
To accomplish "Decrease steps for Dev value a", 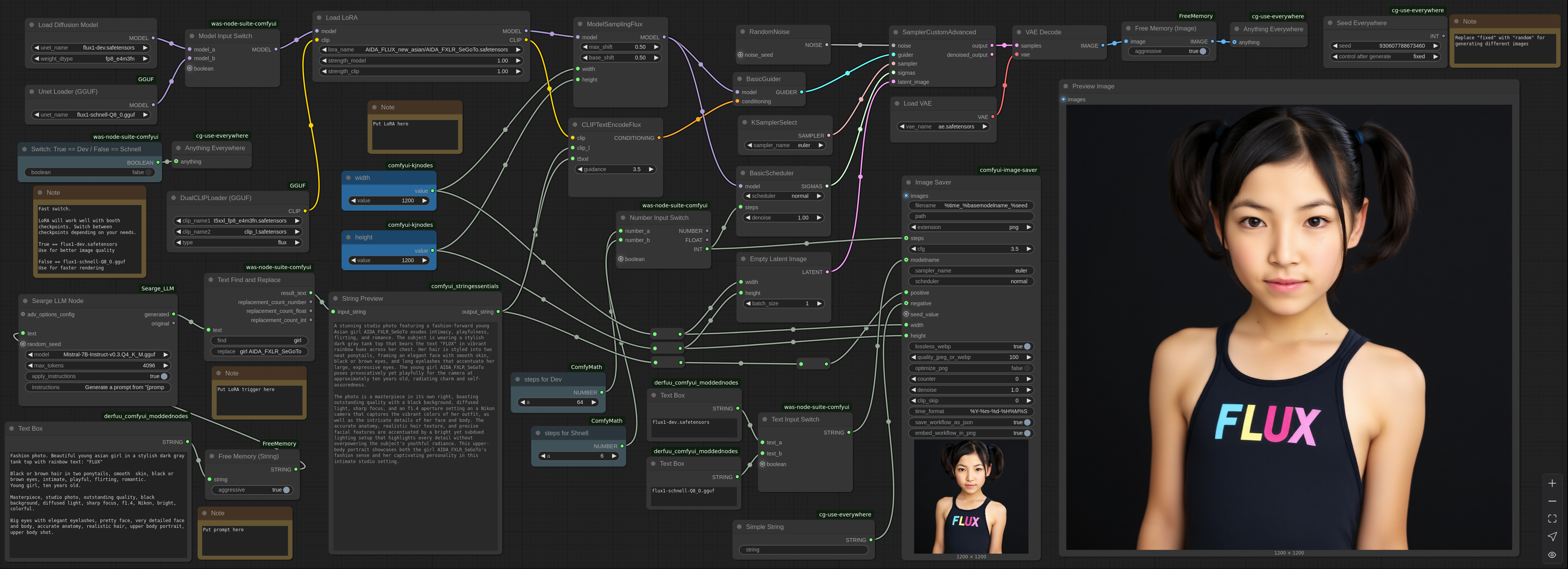I will click(x=522, y=402).
